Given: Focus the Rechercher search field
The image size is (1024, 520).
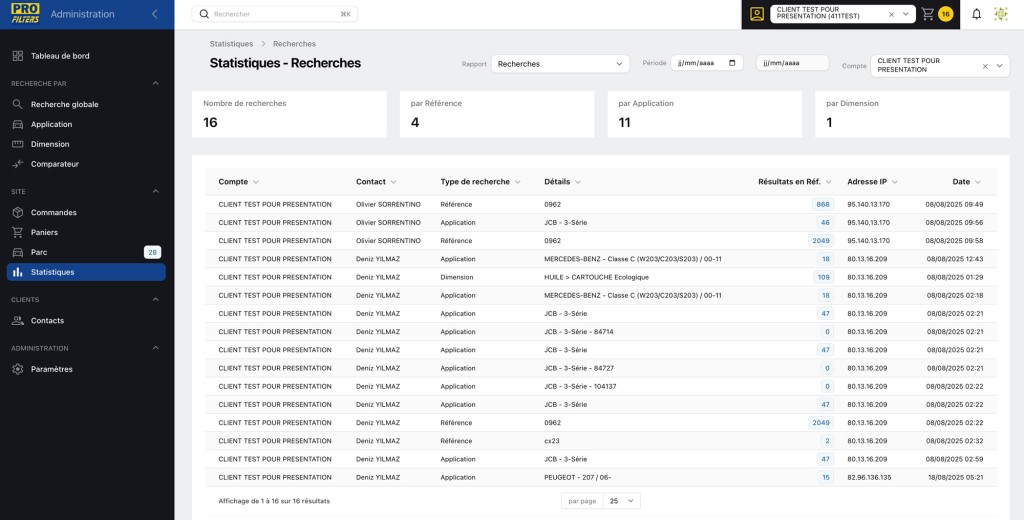Looking at the screenshot, I should coord(274,14).
